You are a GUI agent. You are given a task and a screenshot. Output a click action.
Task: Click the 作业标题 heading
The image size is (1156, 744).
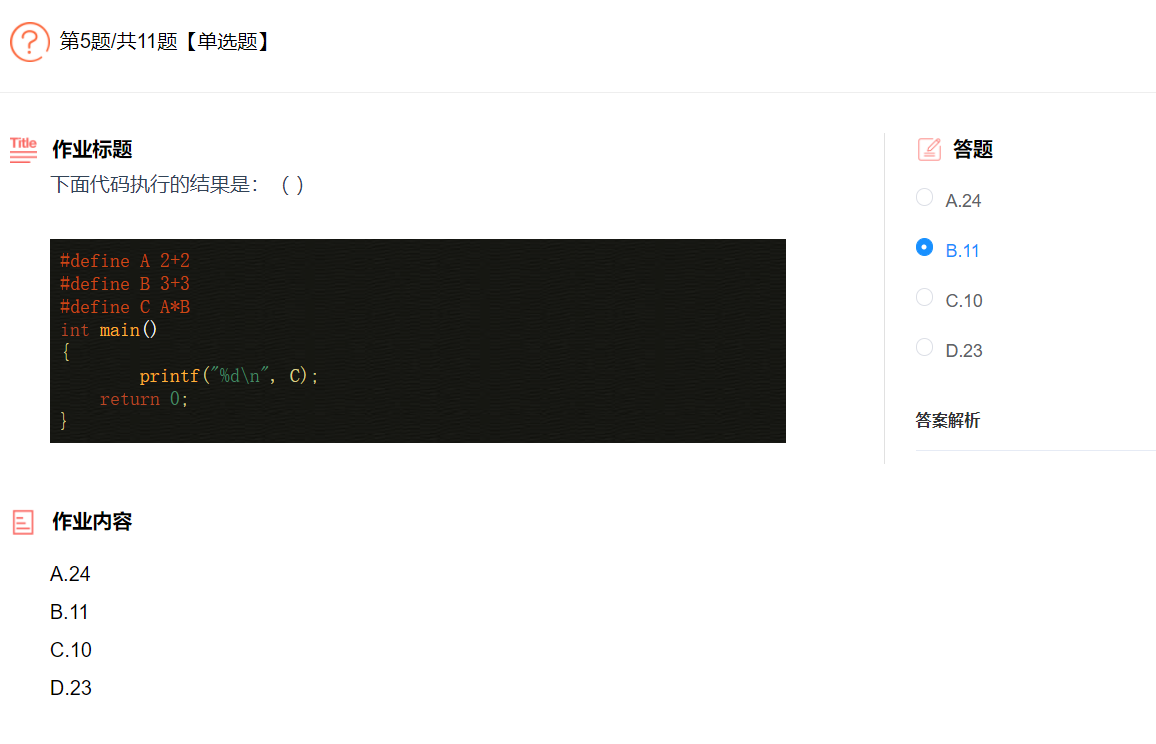[x=91, y=150]
